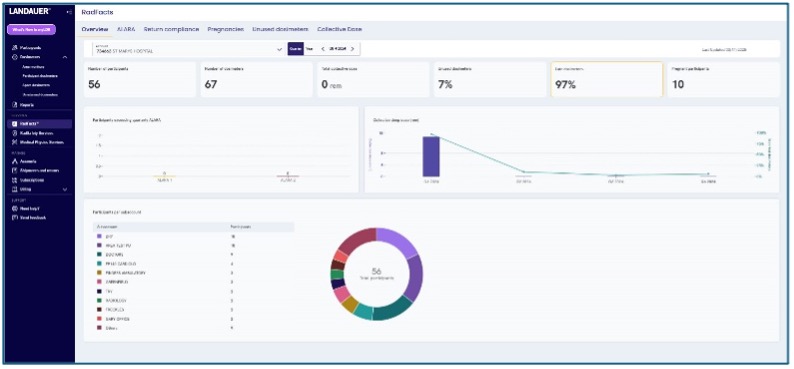
Task: Click the 56 total participants donut center
Action: (x=376, y=274)
